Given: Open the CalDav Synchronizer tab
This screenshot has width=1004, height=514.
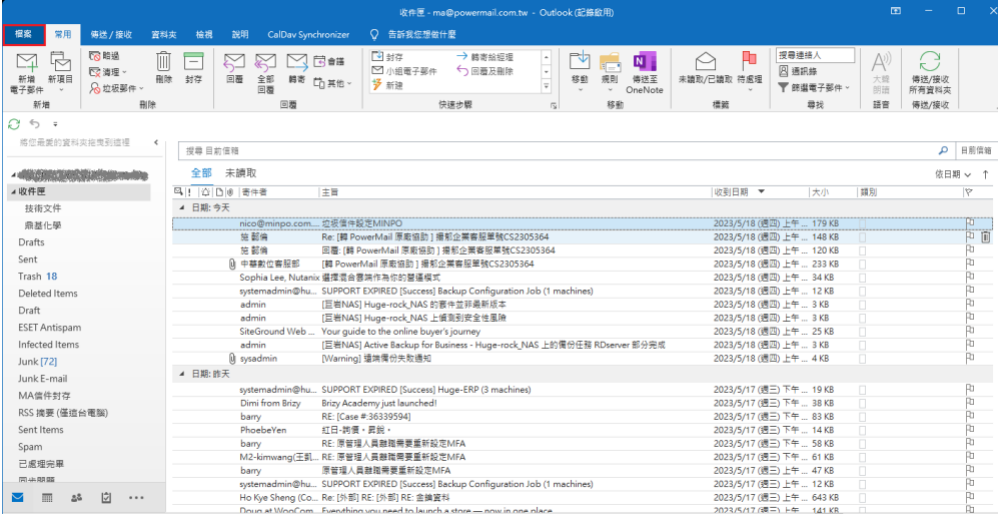Looking at the screenshot, I should coord(309,35).
